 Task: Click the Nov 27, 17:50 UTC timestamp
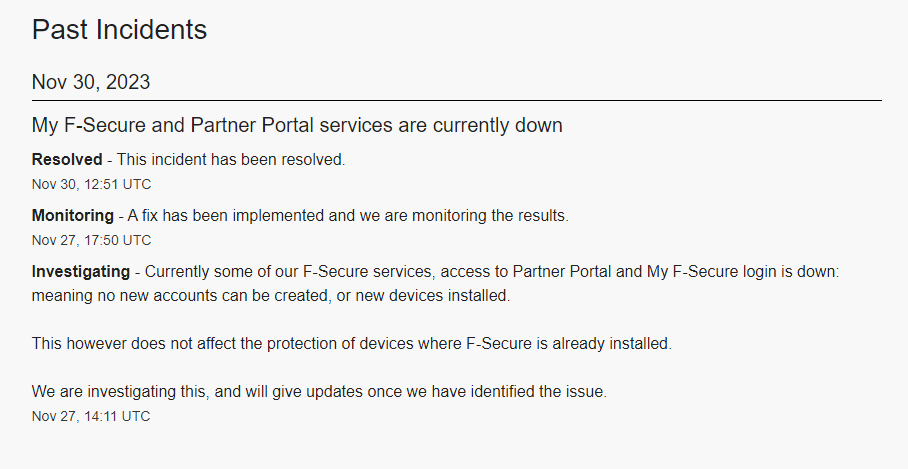pos(91,240)
